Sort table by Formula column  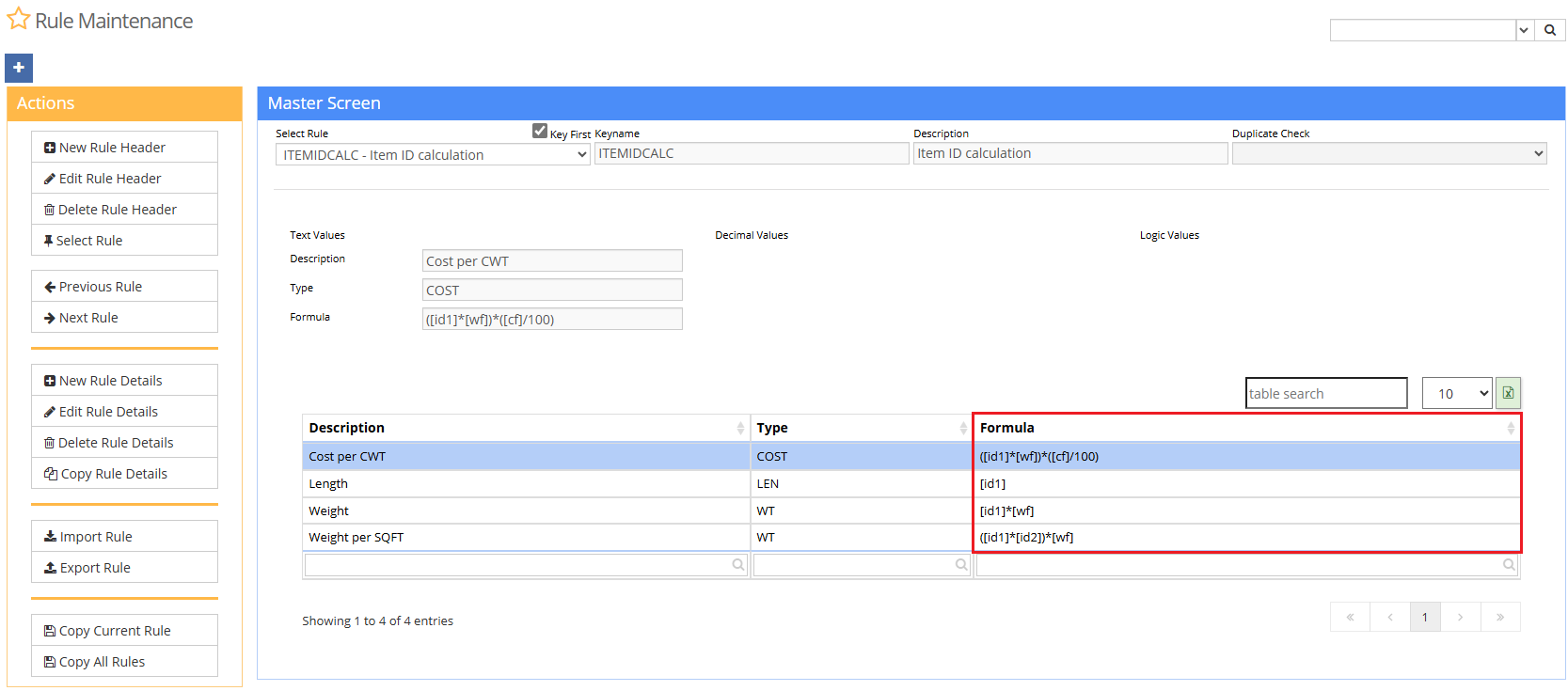(1245, 428)
